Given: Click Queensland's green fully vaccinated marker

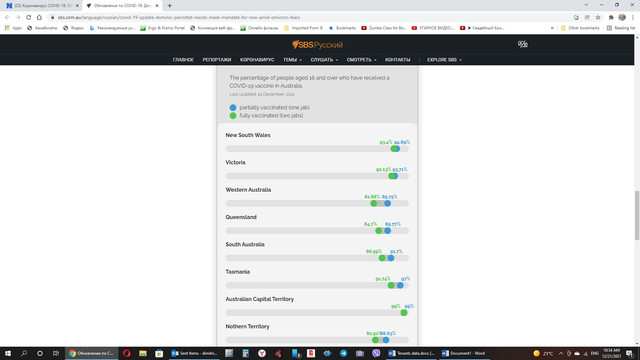Looking at the screenshot, I should click(x=379, y=231).
